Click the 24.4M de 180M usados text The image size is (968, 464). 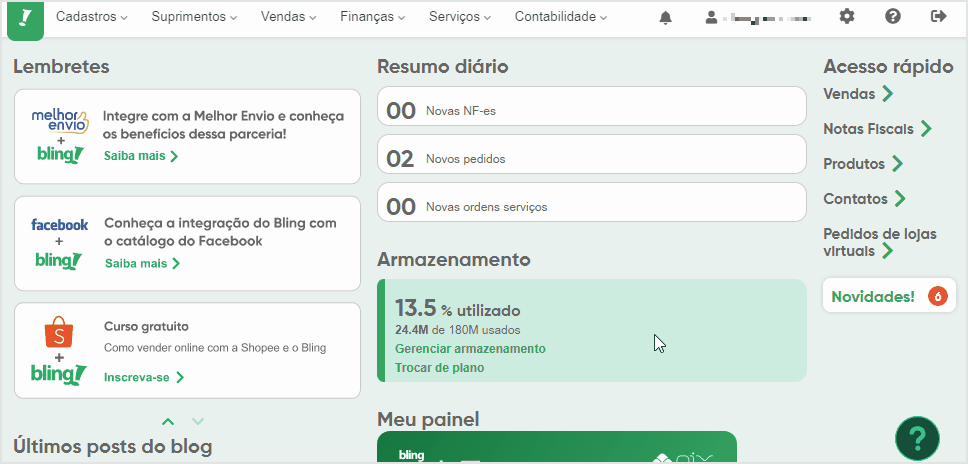(x=457, y=330)
